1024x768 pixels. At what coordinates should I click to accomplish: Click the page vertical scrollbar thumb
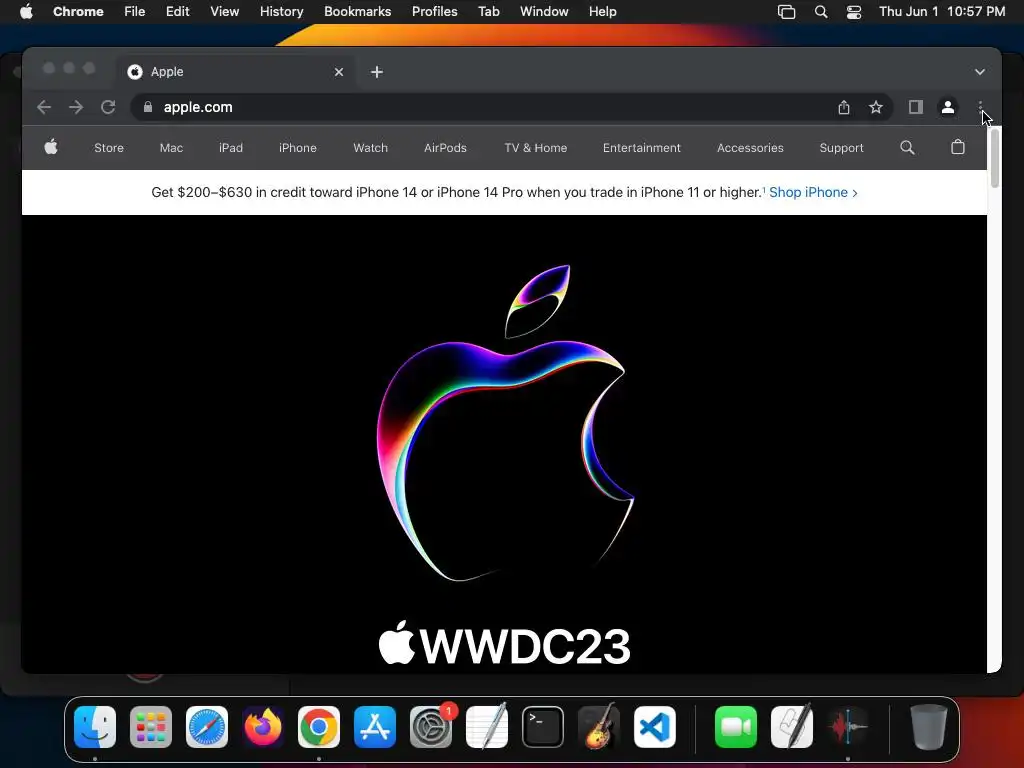point(995,158)
